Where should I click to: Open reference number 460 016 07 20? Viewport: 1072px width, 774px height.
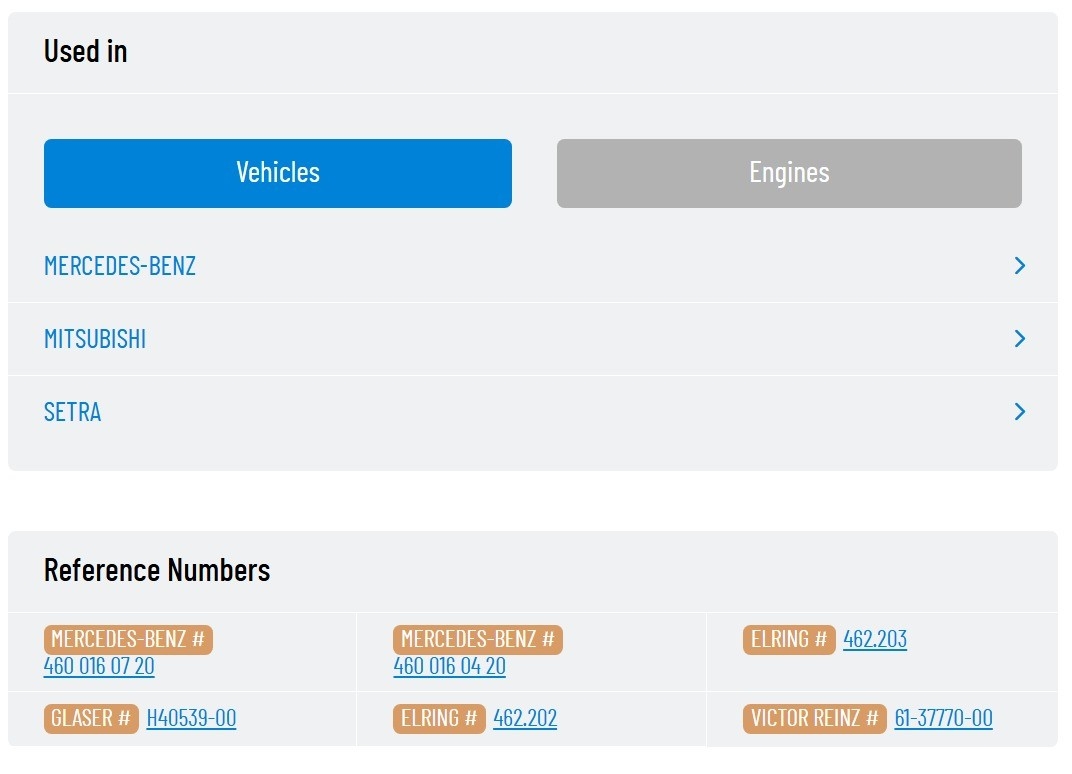click(x=99, y=666)
